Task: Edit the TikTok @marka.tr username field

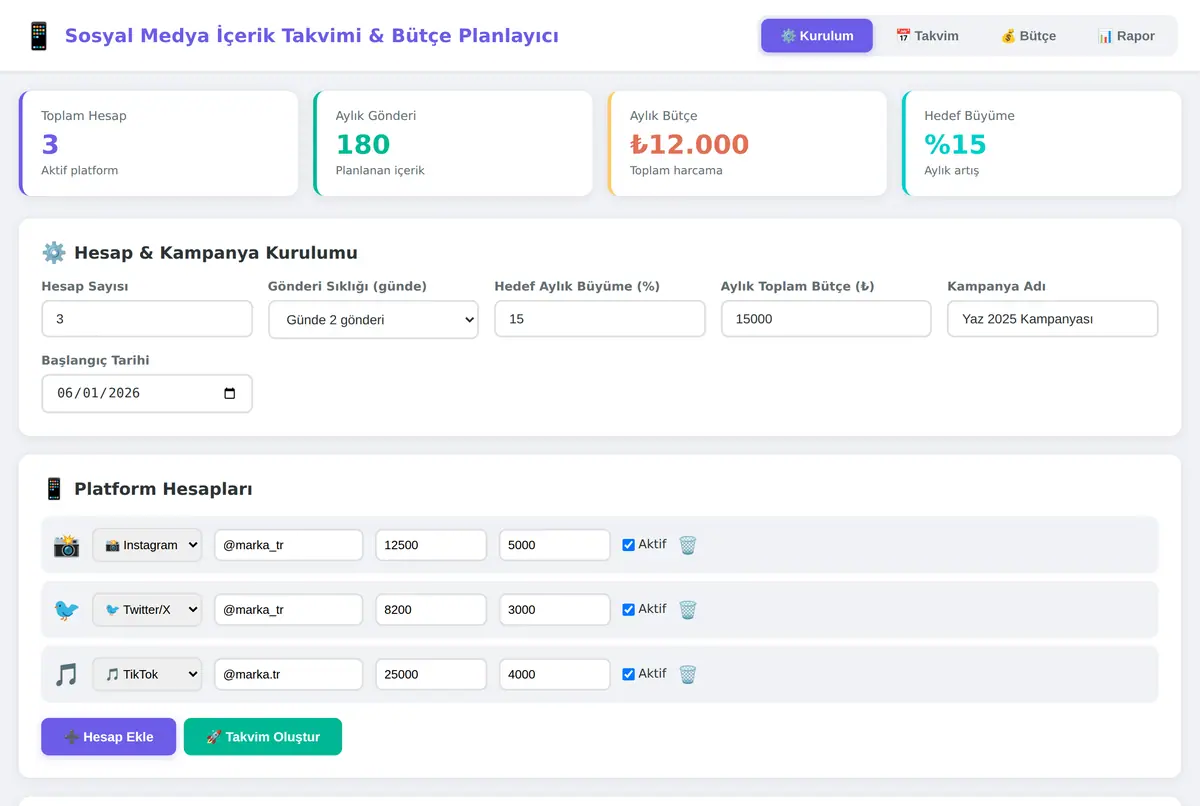Action: (x=289, y=674)
